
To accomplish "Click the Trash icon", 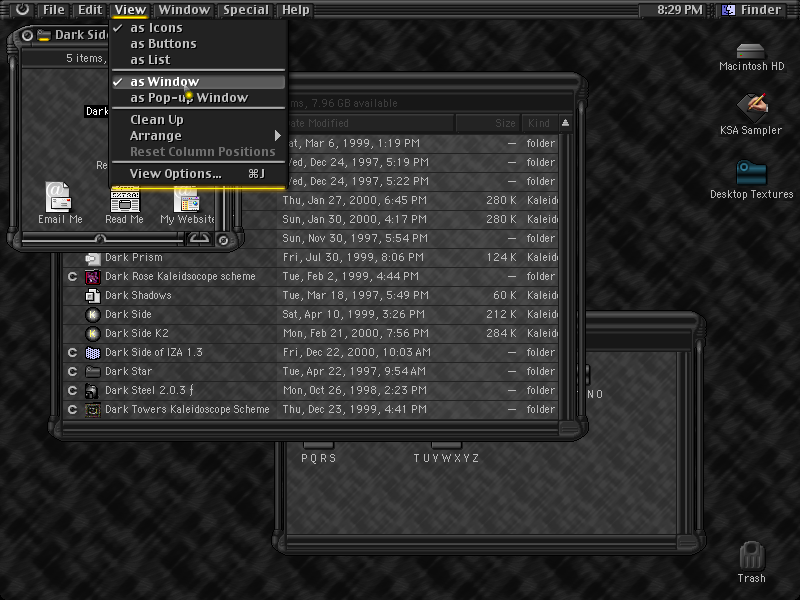I will pyautogui.click(x=751, y=556).
